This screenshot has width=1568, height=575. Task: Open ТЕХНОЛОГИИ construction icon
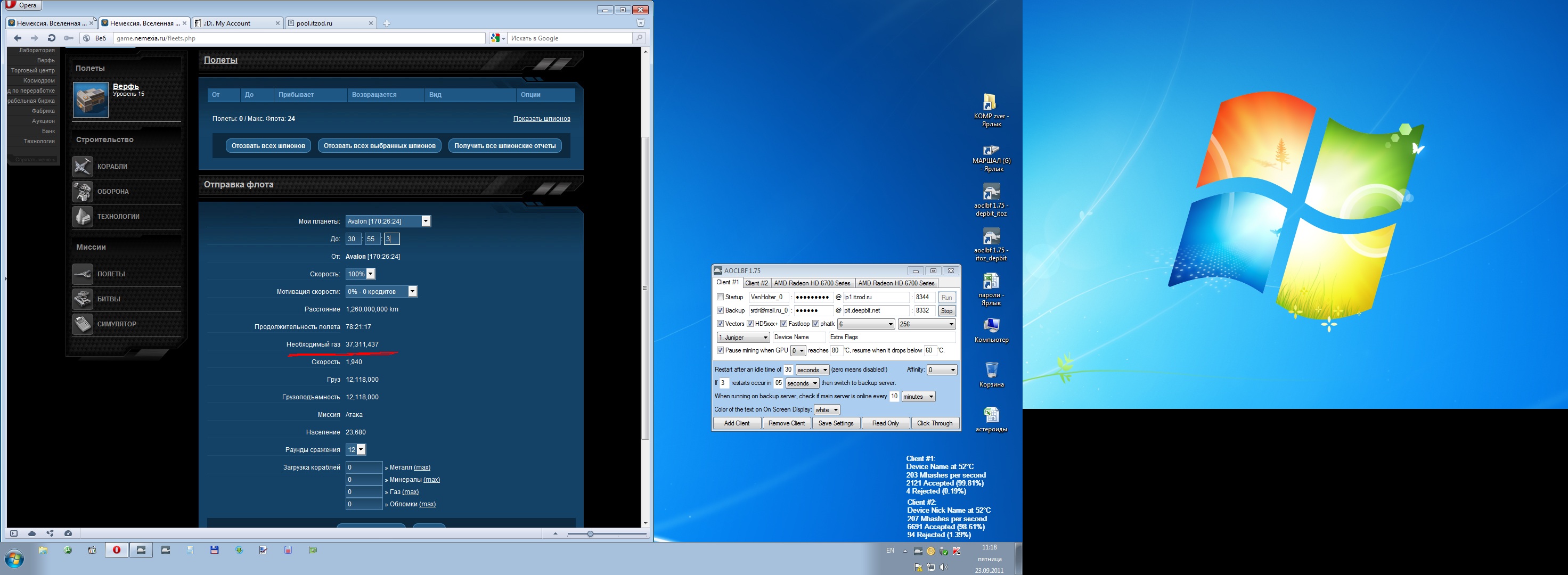[x=82, y=216]
